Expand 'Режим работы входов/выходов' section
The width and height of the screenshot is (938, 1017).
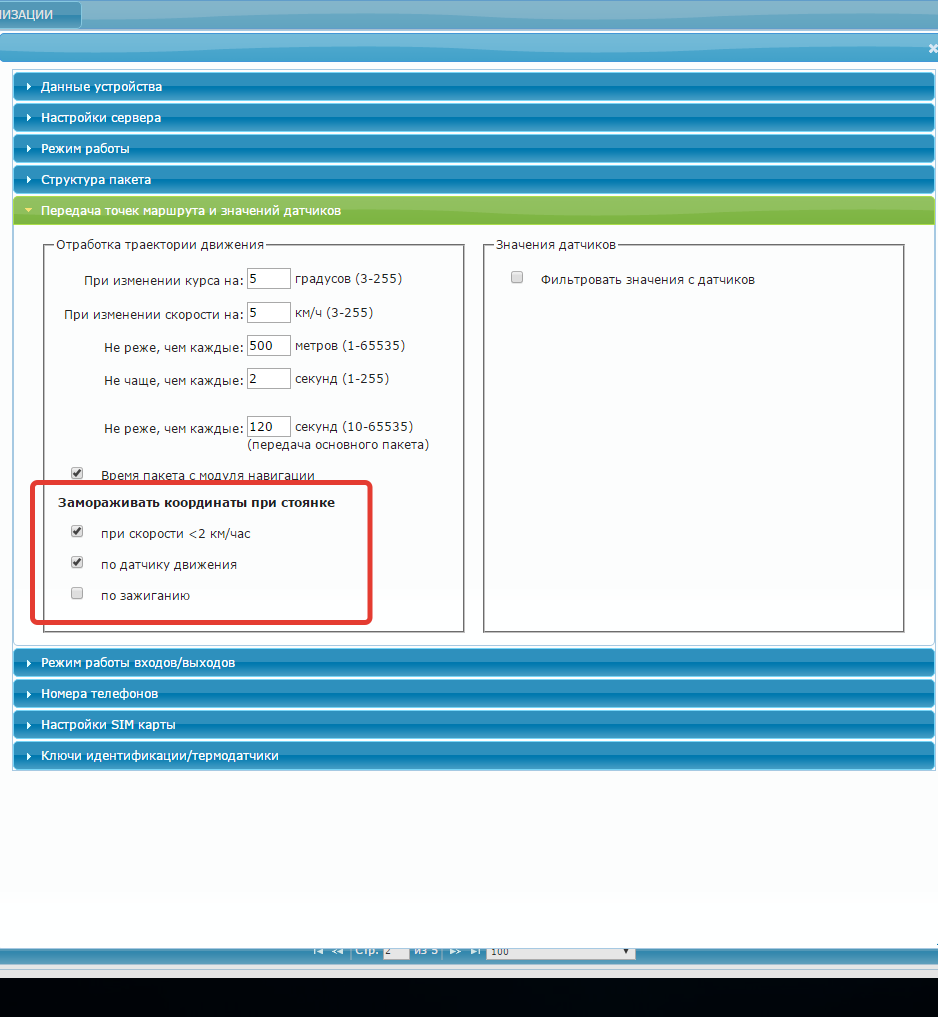pyautogui.click(x=138, y=663)
